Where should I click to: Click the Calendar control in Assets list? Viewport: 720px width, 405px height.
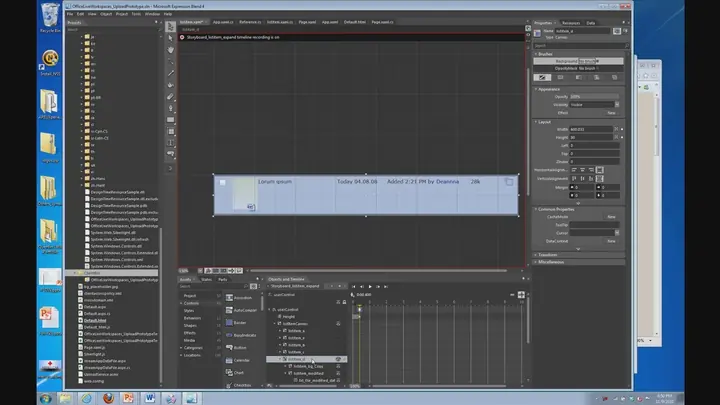(238, 360)
